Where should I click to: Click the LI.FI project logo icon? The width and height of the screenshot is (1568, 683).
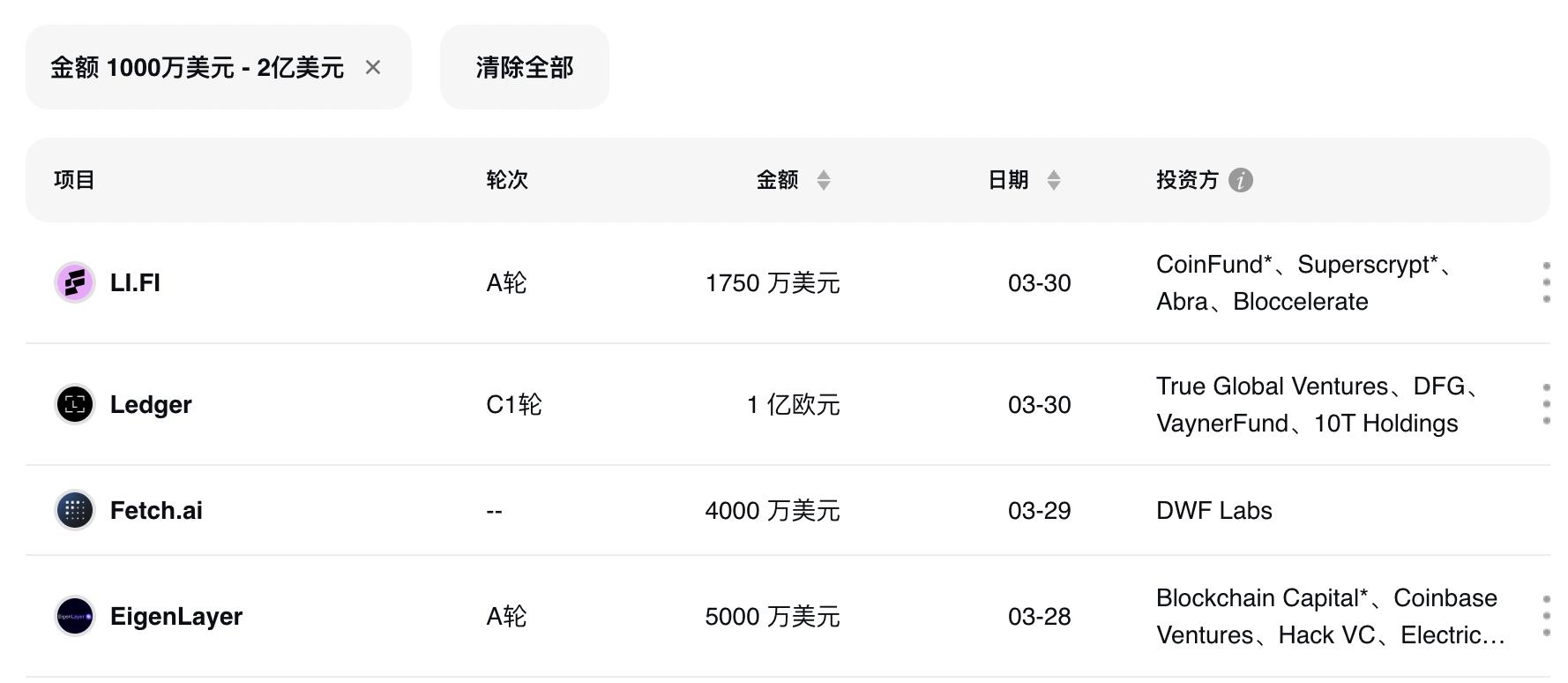click(75, 283)
